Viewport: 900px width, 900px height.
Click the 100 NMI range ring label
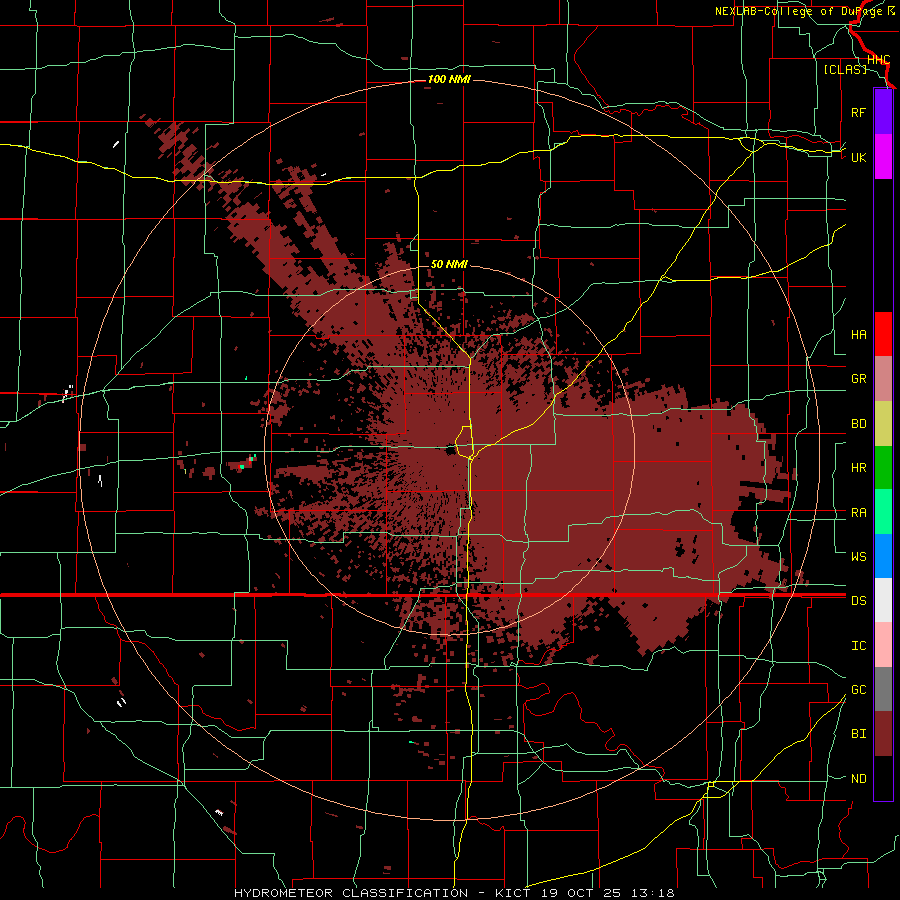[449, 79]
